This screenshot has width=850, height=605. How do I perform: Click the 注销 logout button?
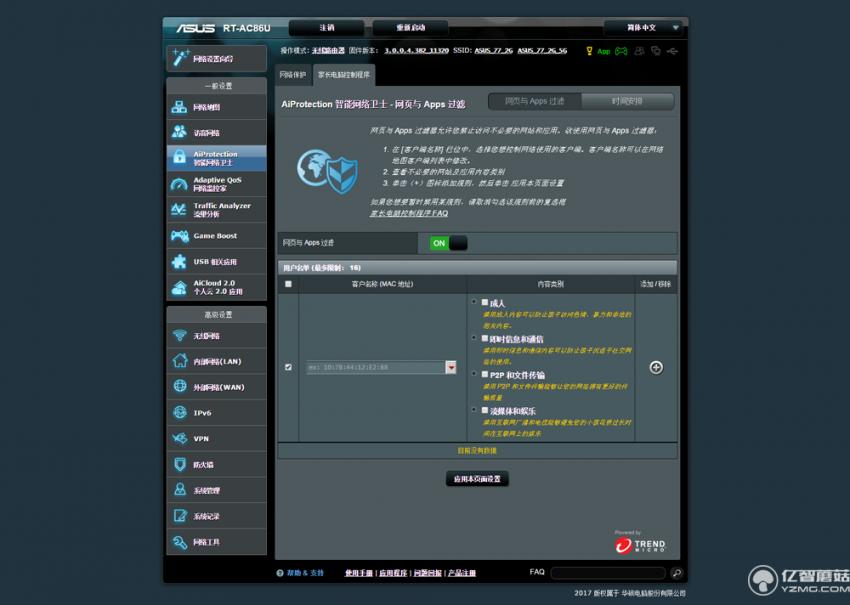click(x=326, y=28)
